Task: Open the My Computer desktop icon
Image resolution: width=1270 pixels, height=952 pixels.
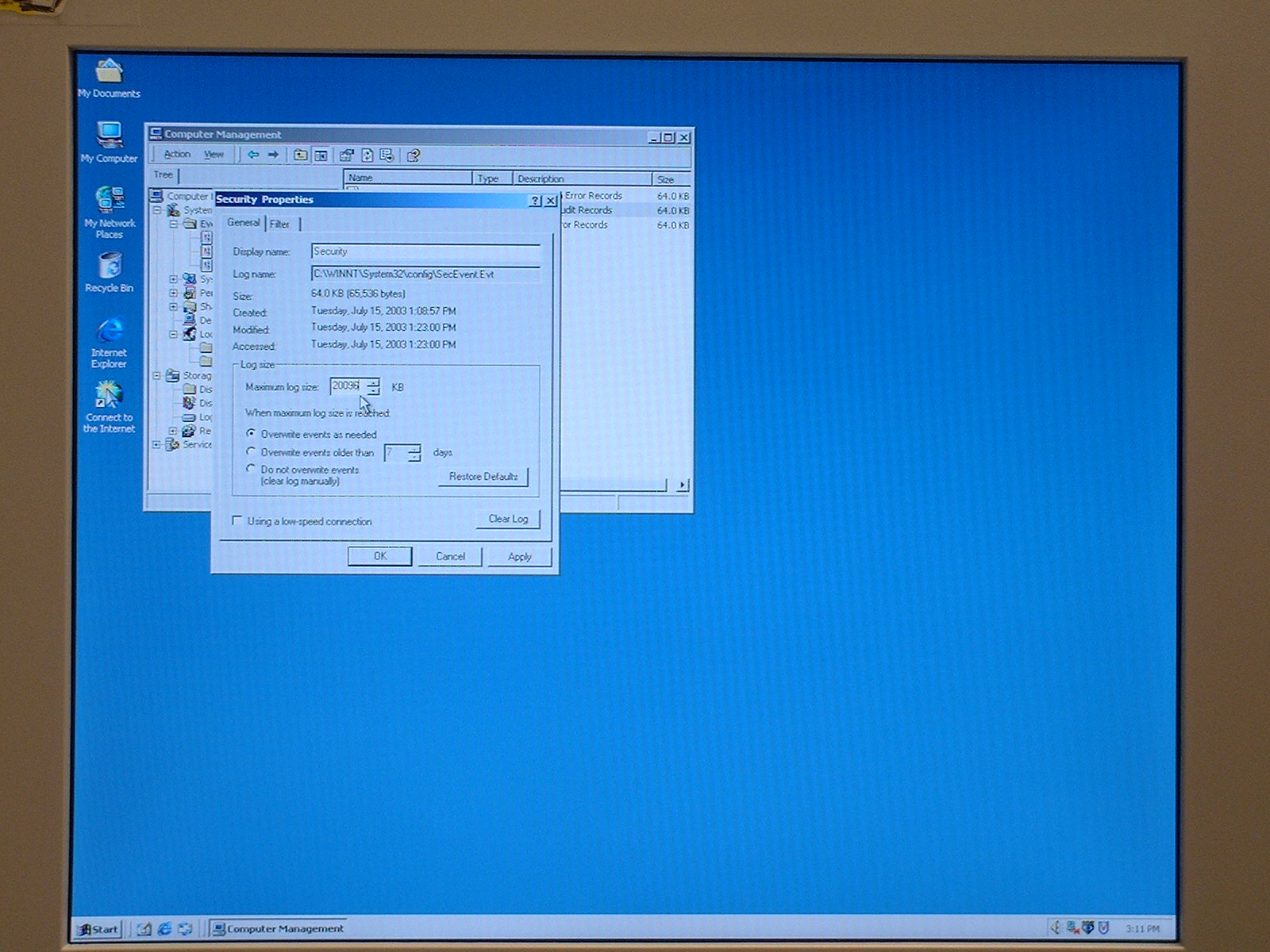Action: point(110,141)
